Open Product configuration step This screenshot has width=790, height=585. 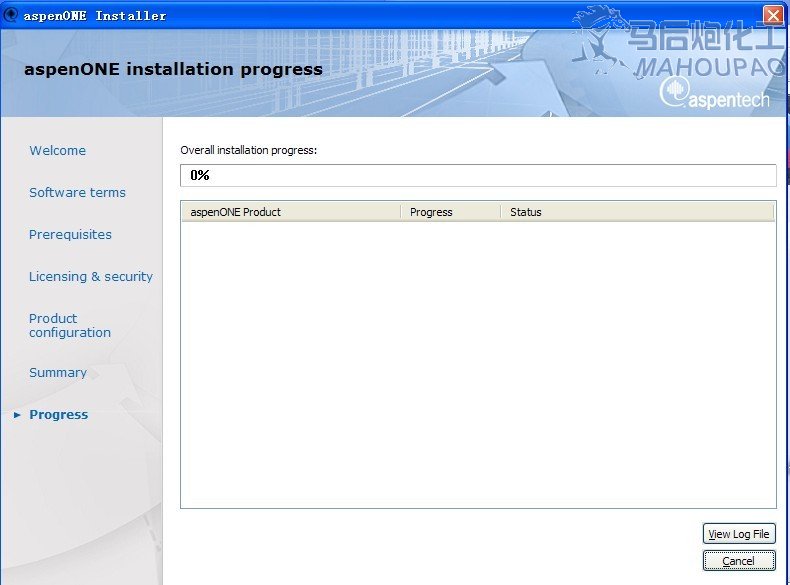coord(70,326)
